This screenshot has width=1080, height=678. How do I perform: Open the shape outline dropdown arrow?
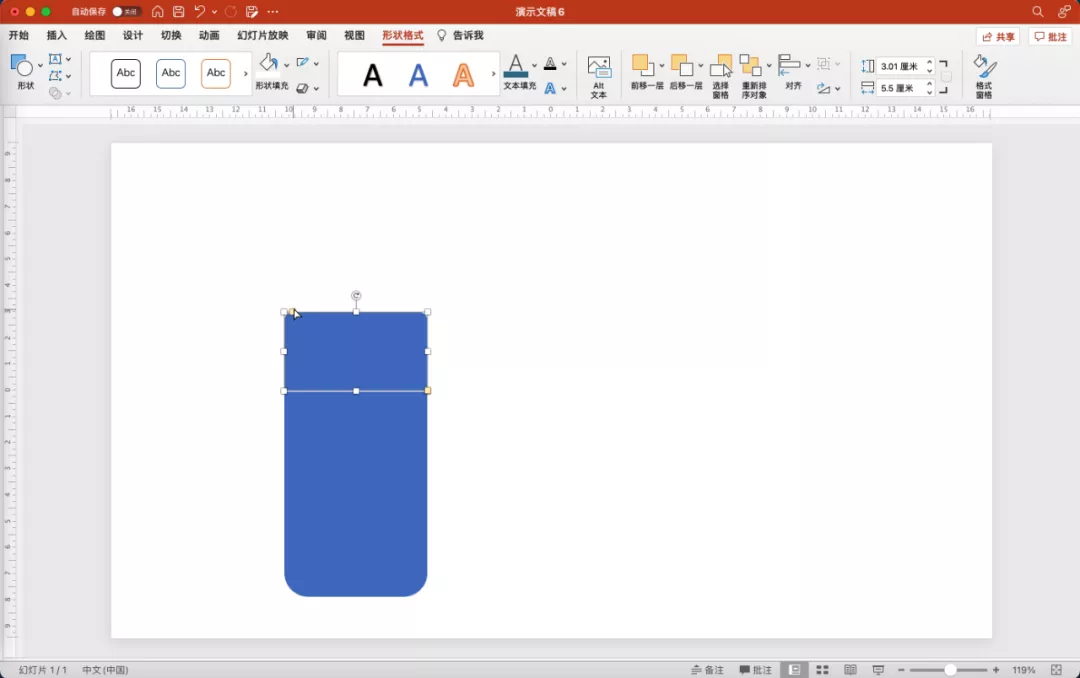pos(316,63)
